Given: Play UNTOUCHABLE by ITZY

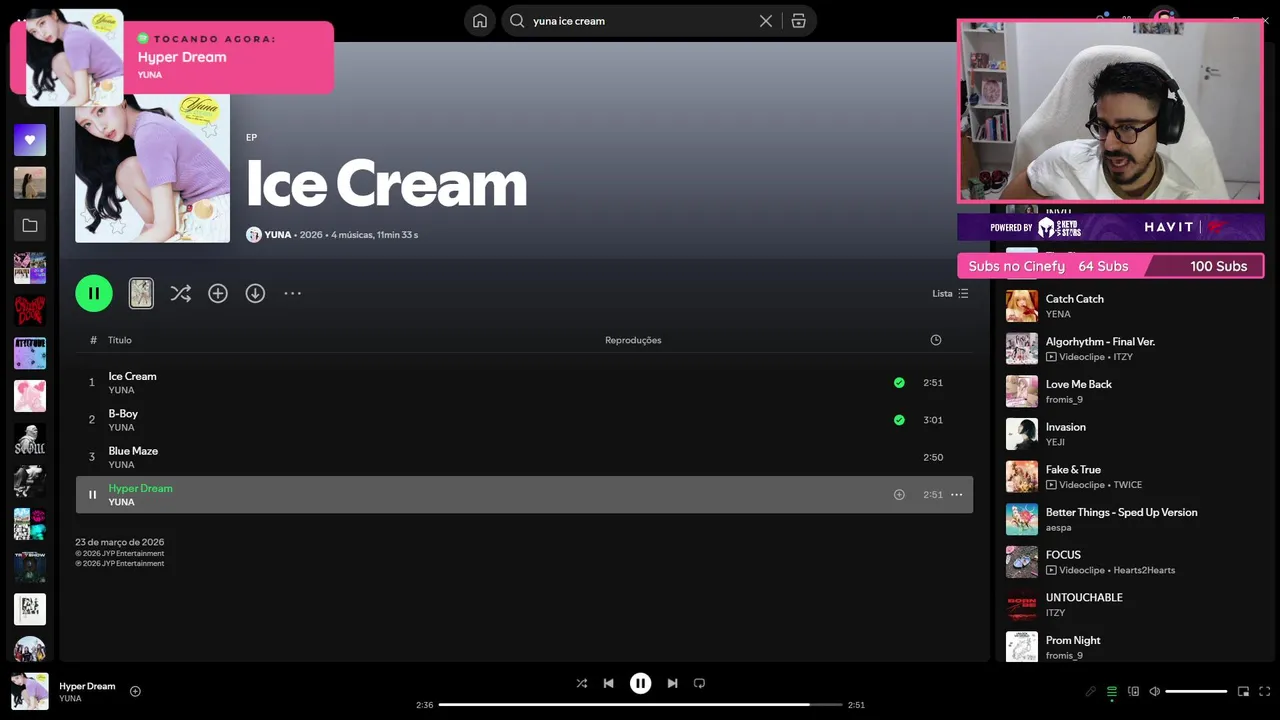Looking at the screenshot, I should pos(1135,605).
